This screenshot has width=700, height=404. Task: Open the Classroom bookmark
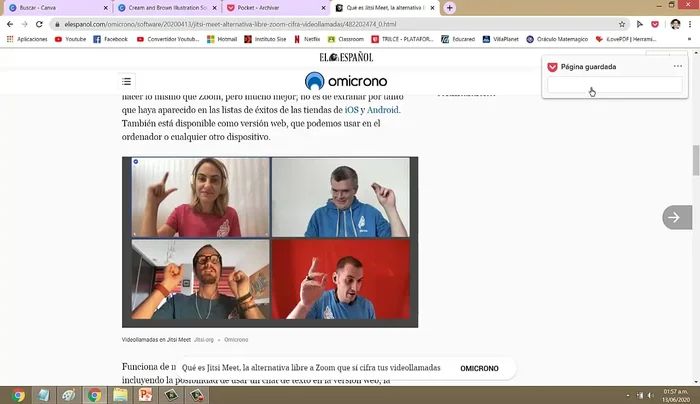346,39
